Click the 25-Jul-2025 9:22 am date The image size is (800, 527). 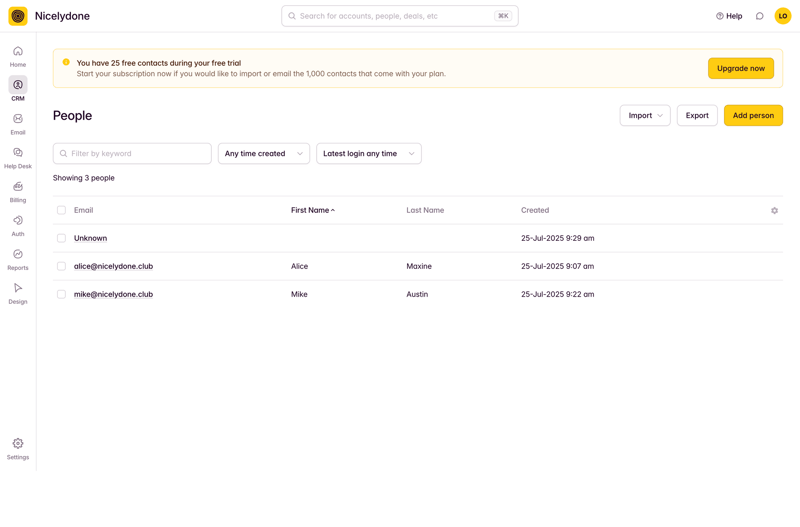(558, 294)
